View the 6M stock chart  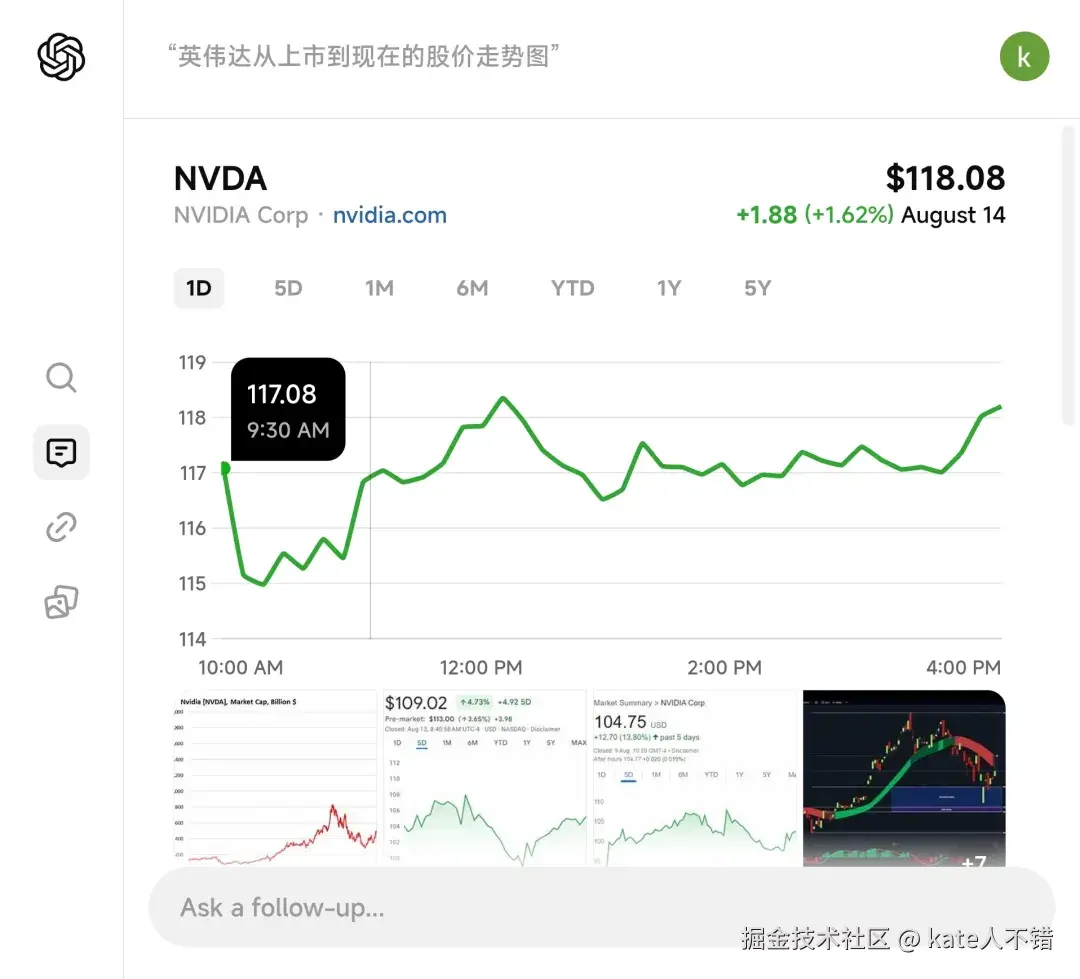click(472, 288)
